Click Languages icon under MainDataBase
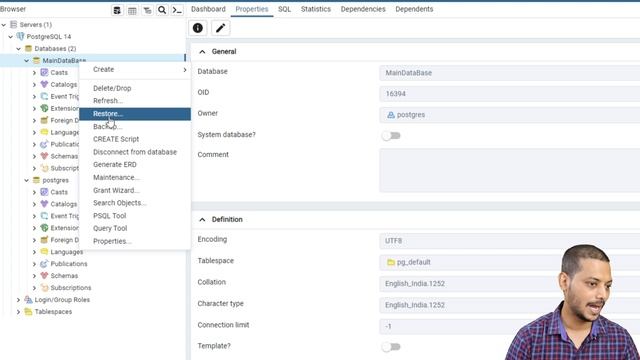 point(44,132)
